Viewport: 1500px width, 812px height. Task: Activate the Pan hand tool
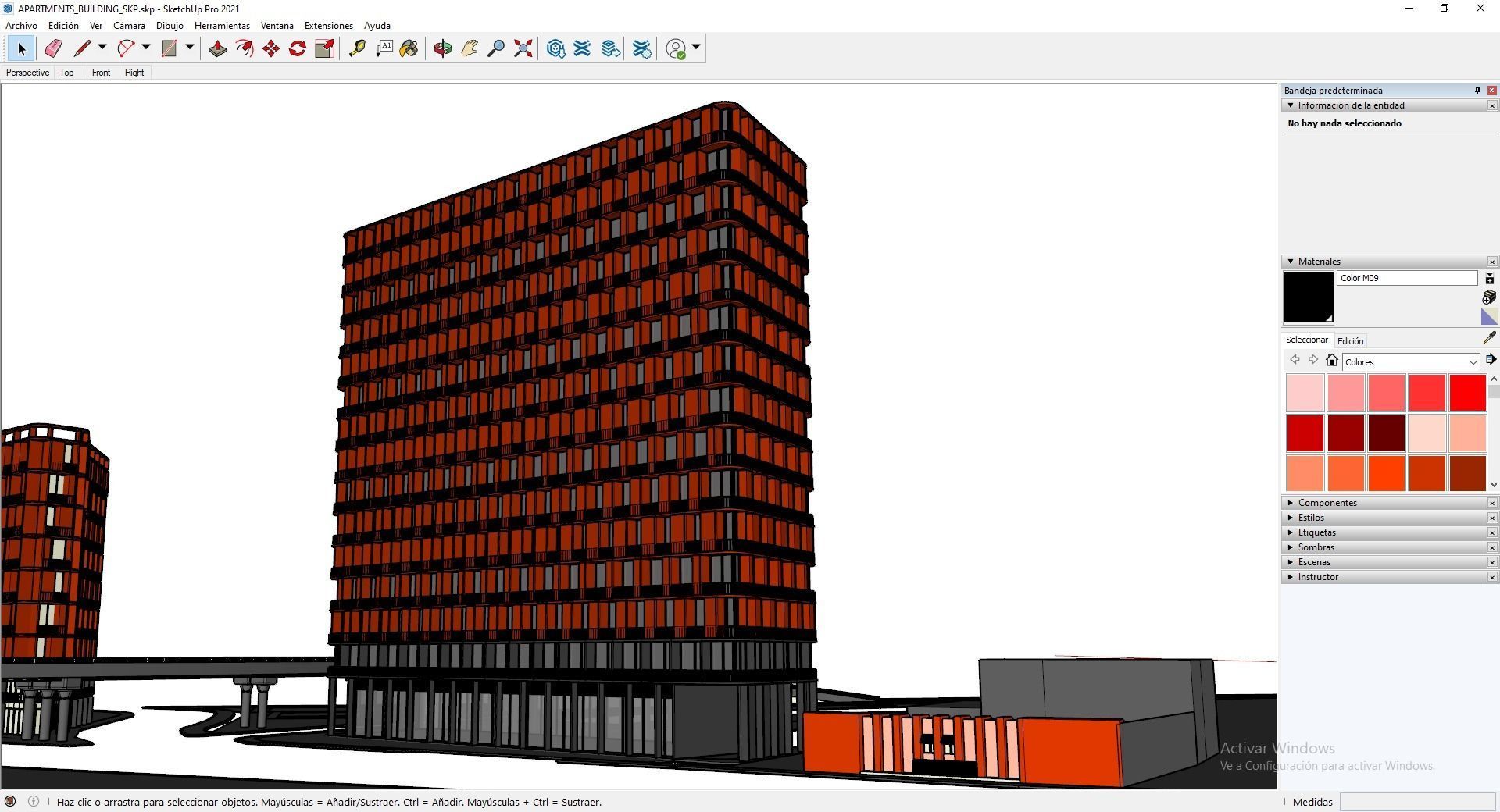[470, 48]
